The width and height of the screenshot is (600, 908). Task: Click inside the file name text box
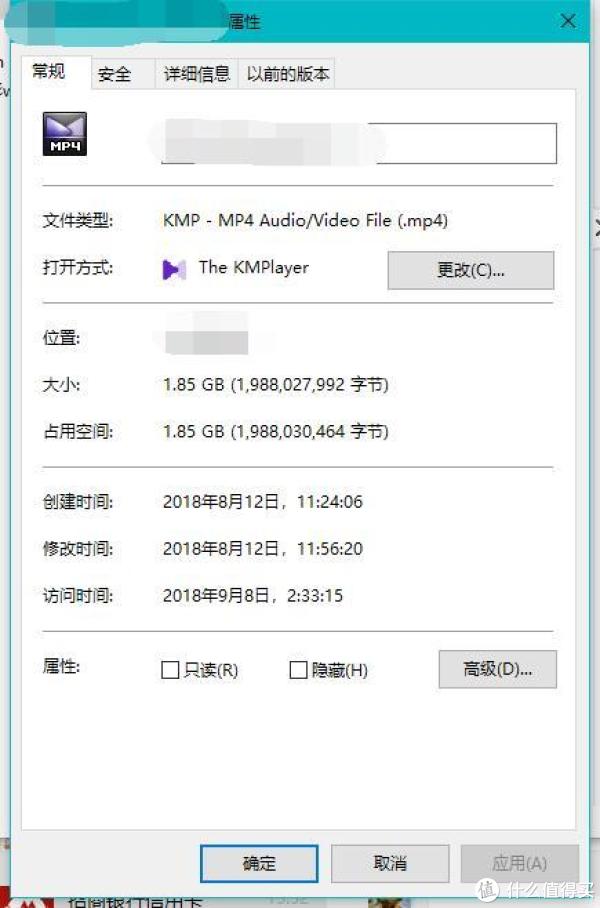[358, 143]
